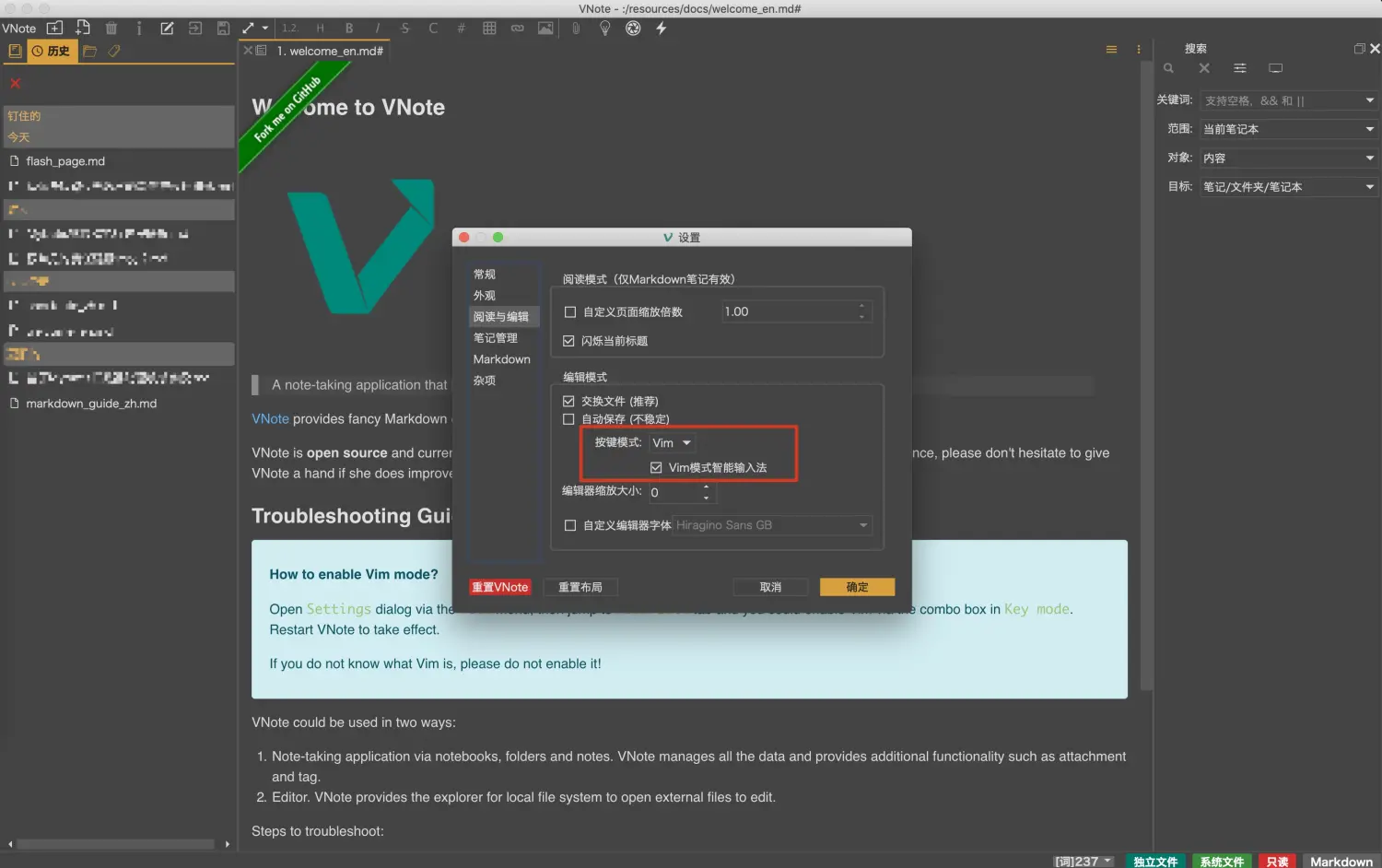Click the red X clear history icon
The image size is (1382, 868).
(15, 83)
